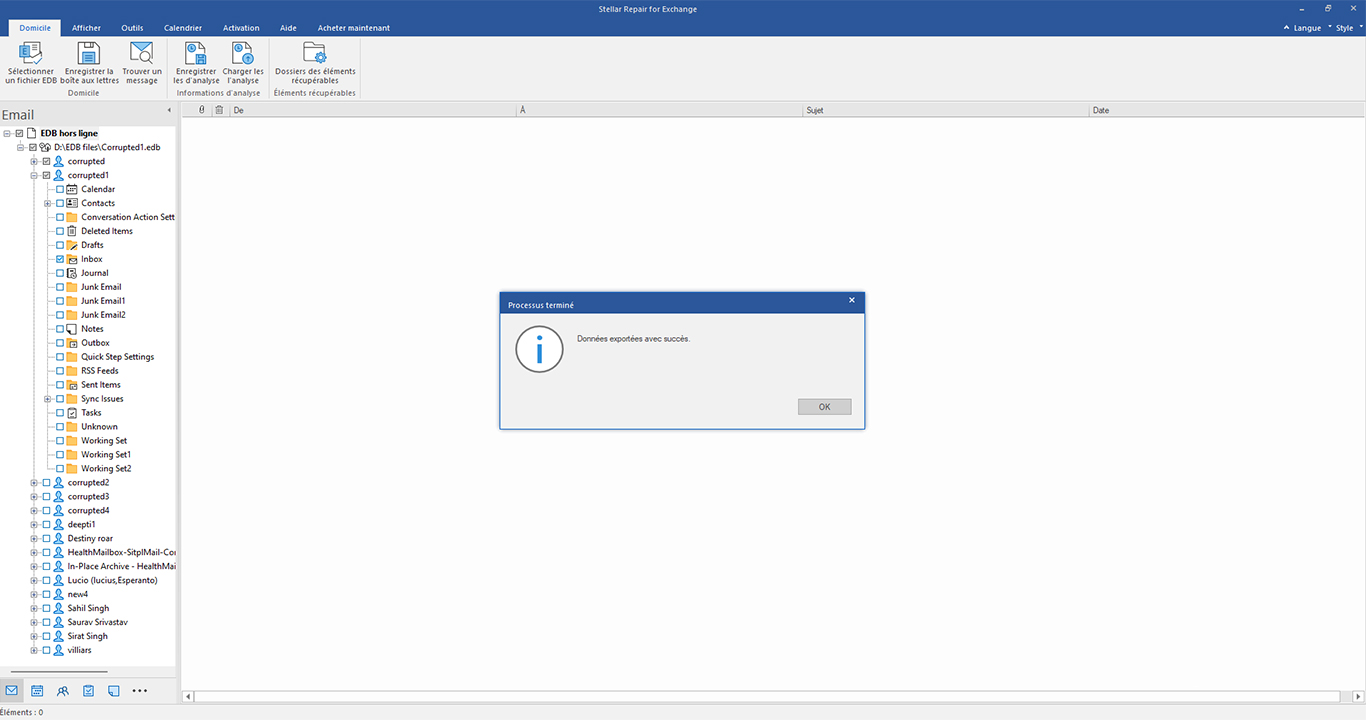The width and height of the screenshot is (1366, 720).
Task: Click the Contacts folder icon in tree
Action: pyautogui.click(x=72, y=203)
